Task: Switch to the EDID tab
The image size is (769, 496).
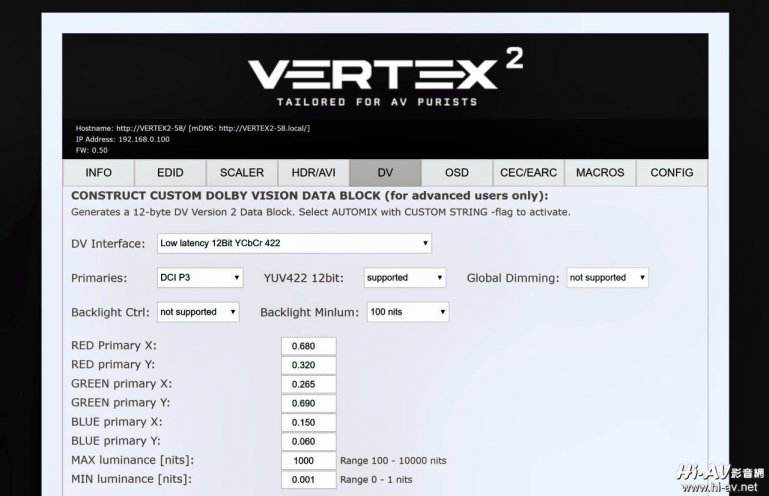Action: point(170,173)
